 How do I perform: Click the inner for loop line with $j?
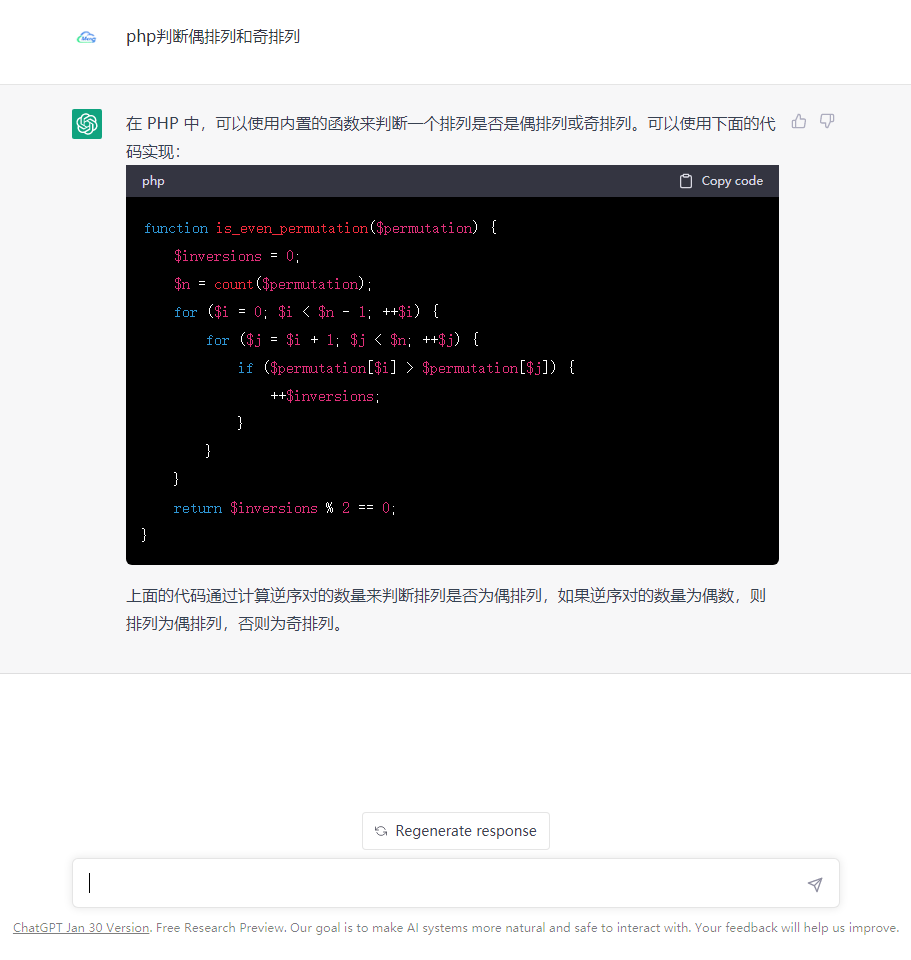click(x=342, y=340)
